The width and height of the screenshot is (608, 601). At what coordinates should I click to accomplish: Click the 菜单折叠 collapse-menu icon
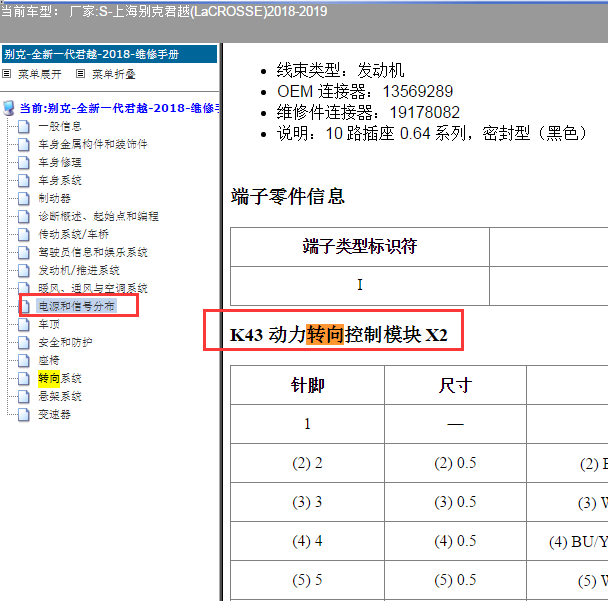80,74
